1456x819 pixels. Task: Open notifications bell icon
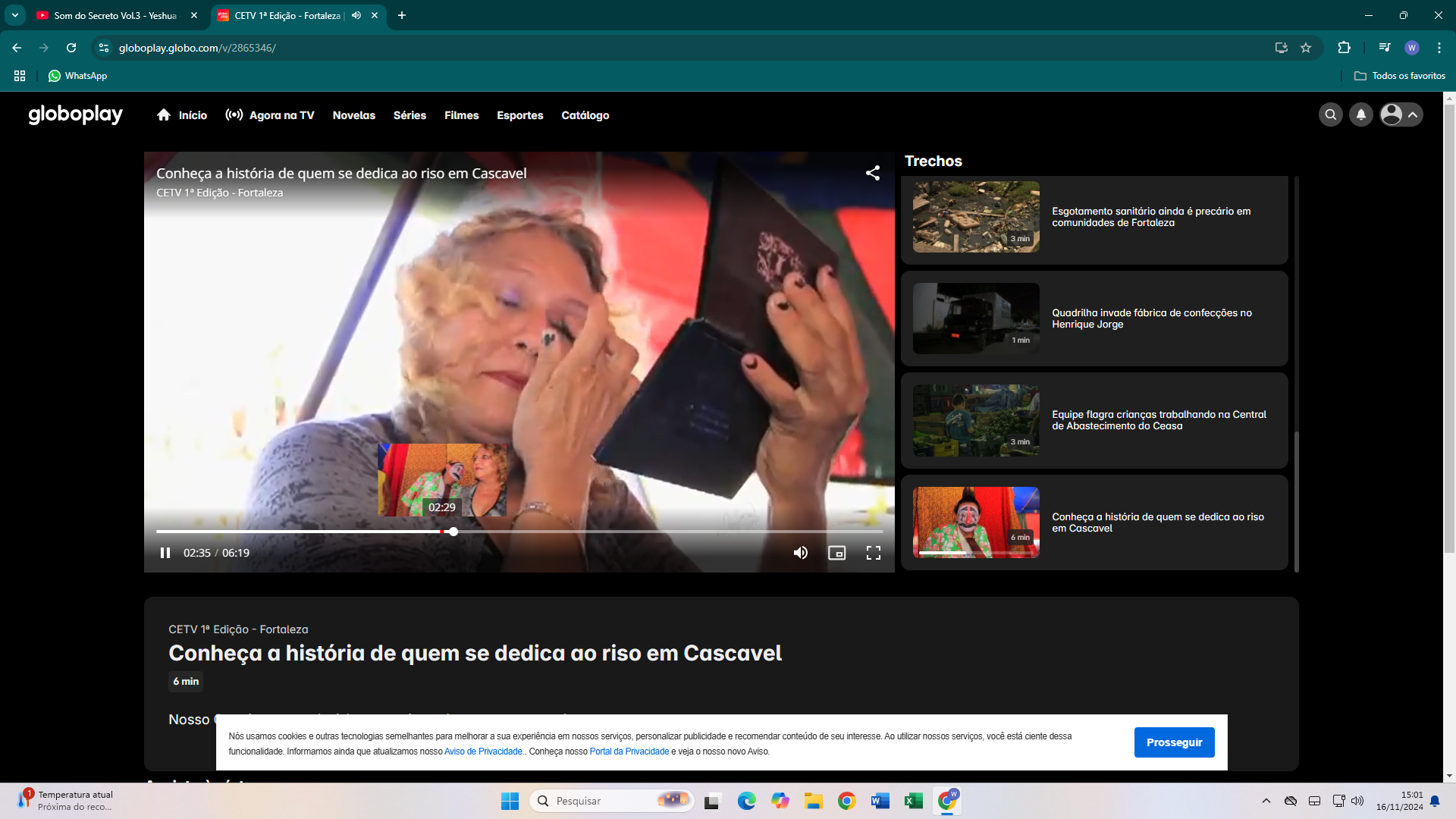[x=1361, y=115]
